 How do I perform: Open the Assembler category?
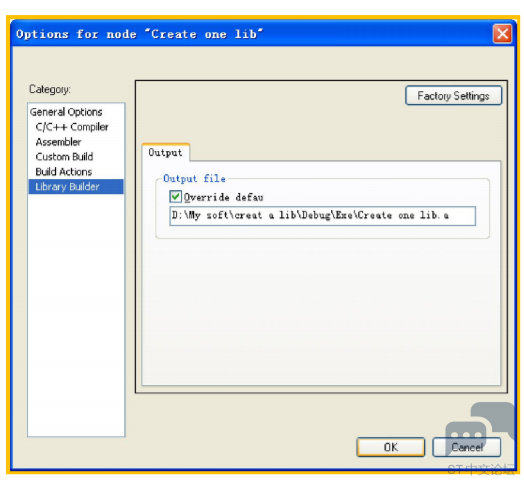pyautogui.click(x=58, y=142)
